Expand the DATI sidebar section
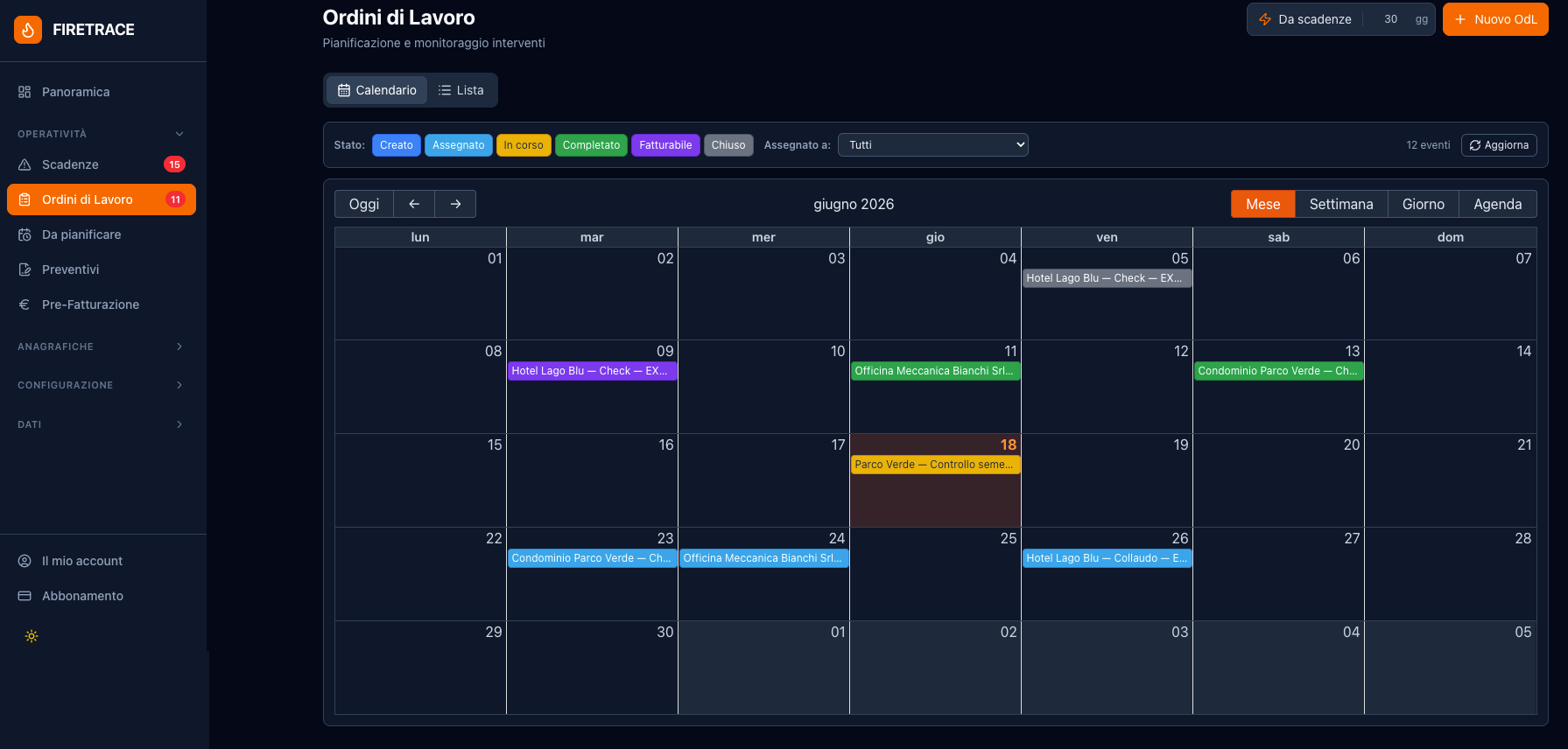 101,424
